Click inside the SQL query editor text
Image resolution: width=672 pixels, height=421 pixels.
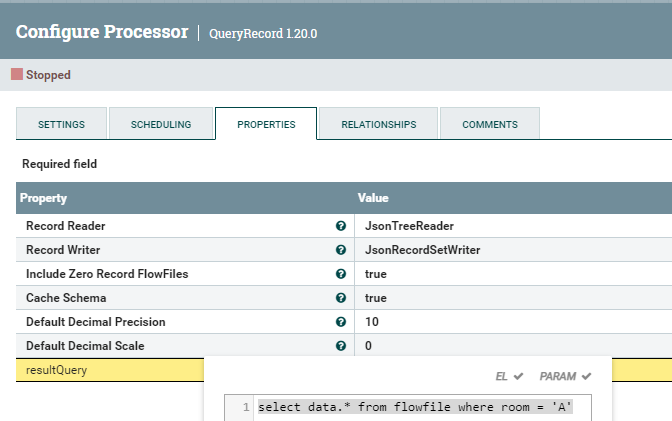[x=415, y=407]
